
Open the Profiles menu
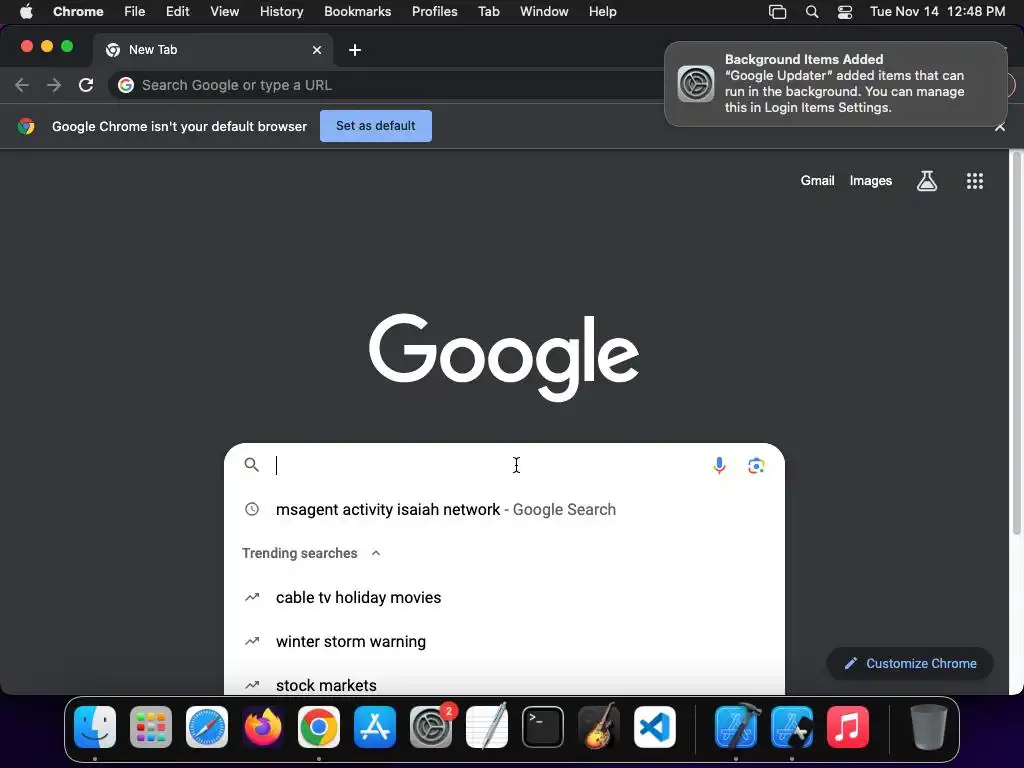click(x=434, y=12)
